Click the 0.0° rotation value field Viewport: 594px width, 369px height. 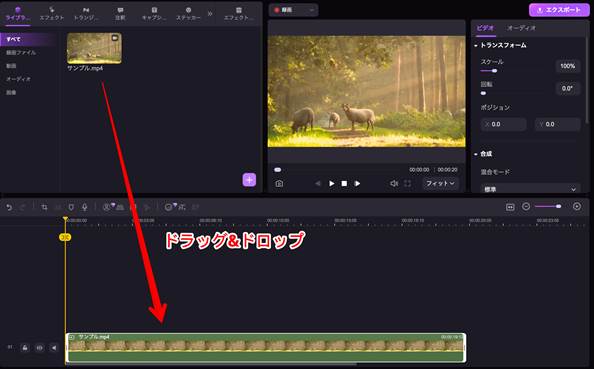coord(567,88)
